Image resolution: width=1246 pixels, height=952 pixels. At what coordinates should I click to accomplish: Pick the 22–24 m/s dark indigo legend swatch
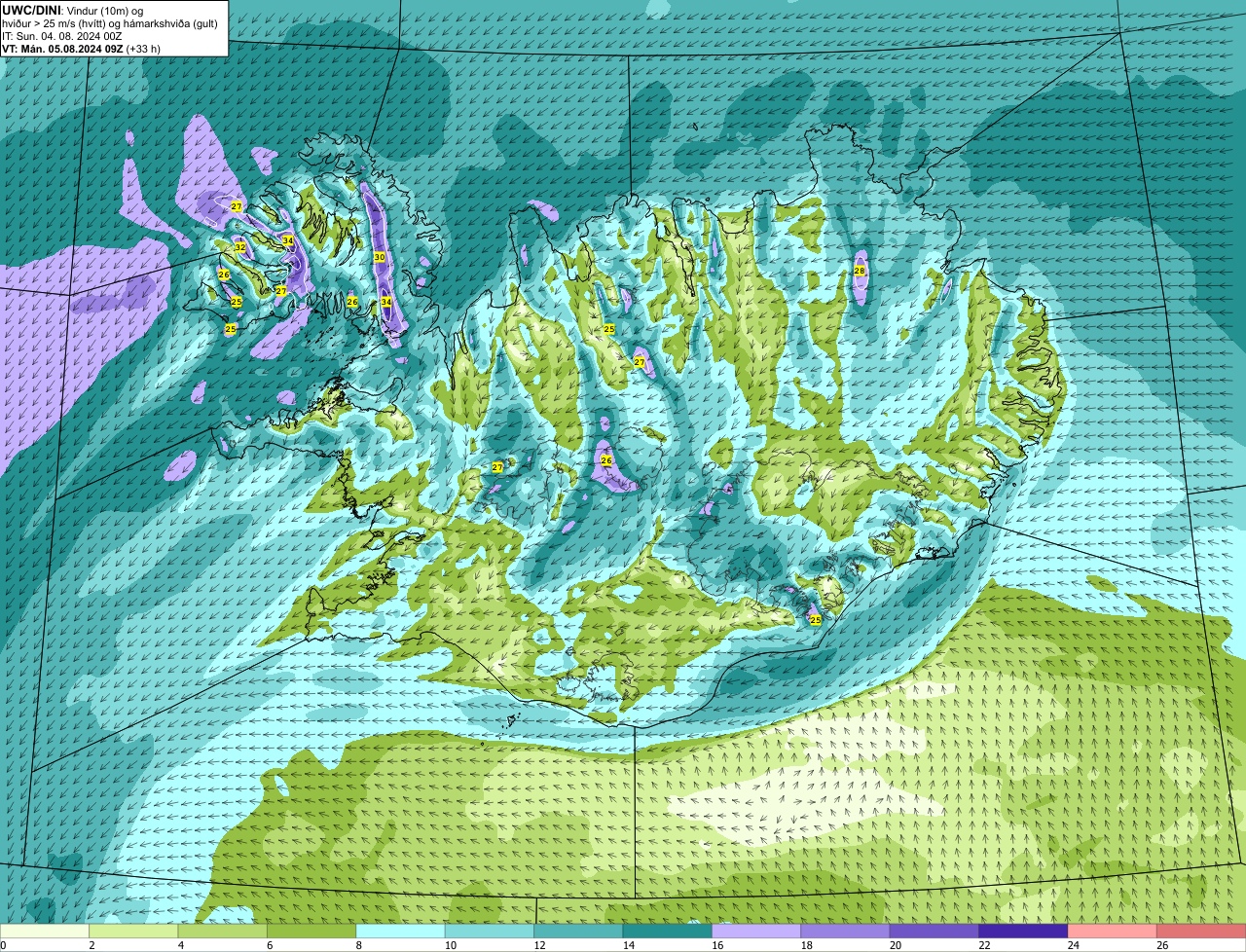1024,931
